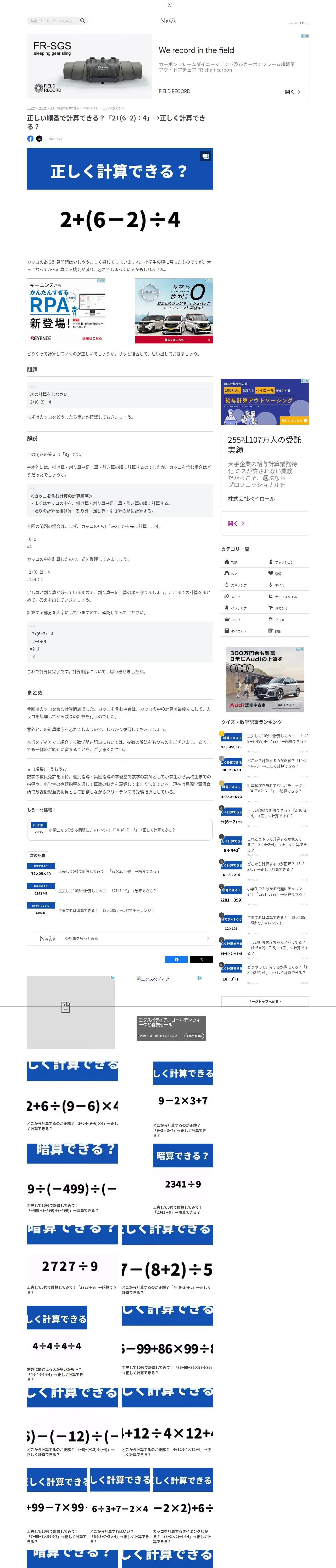Click blue Facebook share button below article

[x=177, y=959]
